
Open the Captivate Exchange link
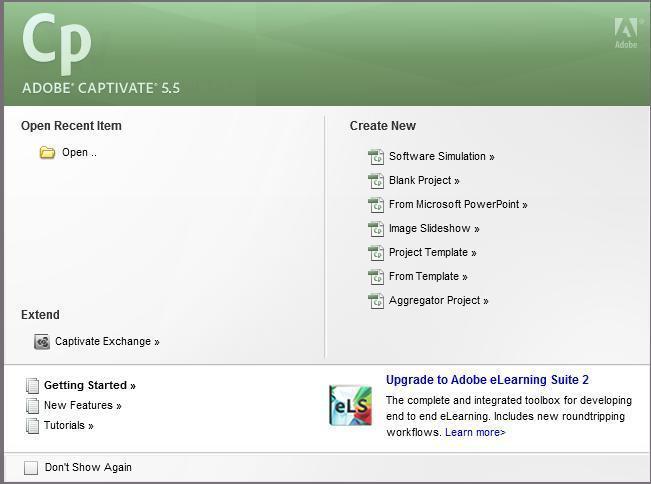point(108,342)
